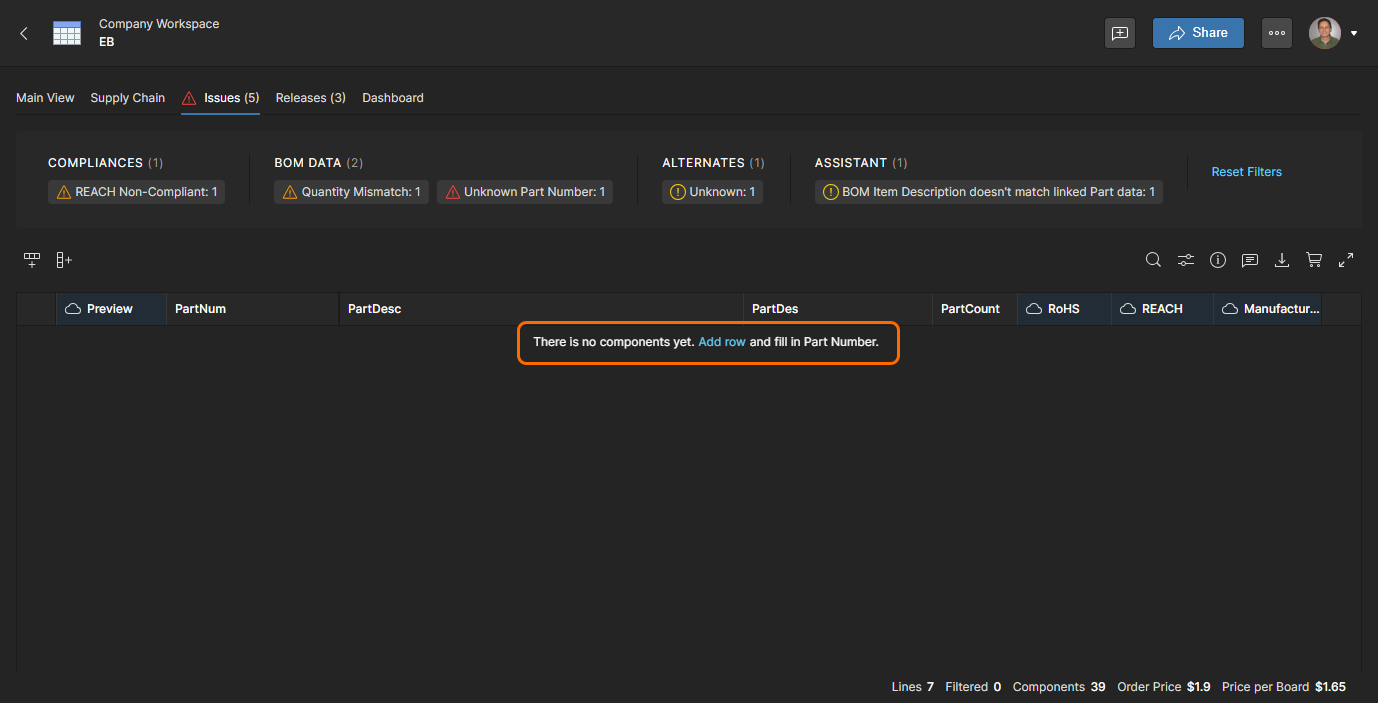Open the shopping cart icon

tap(1314, 260)
